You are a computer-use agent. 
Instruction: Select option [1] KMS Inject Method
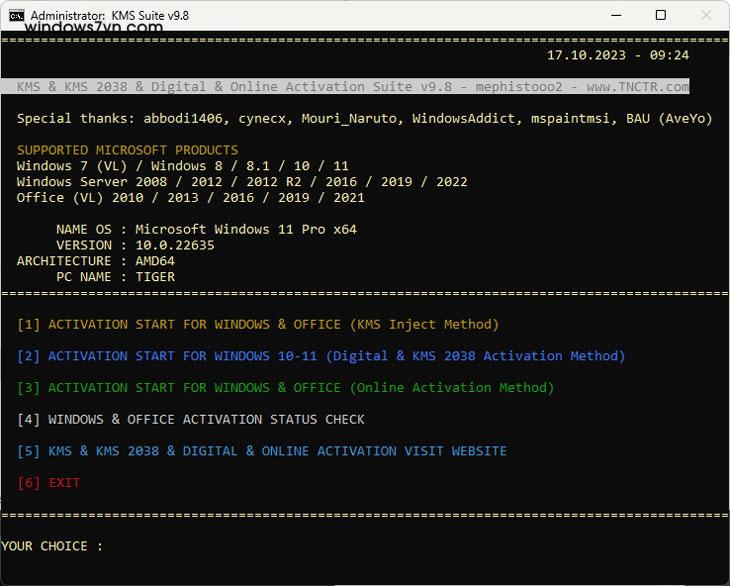(258, 324)
